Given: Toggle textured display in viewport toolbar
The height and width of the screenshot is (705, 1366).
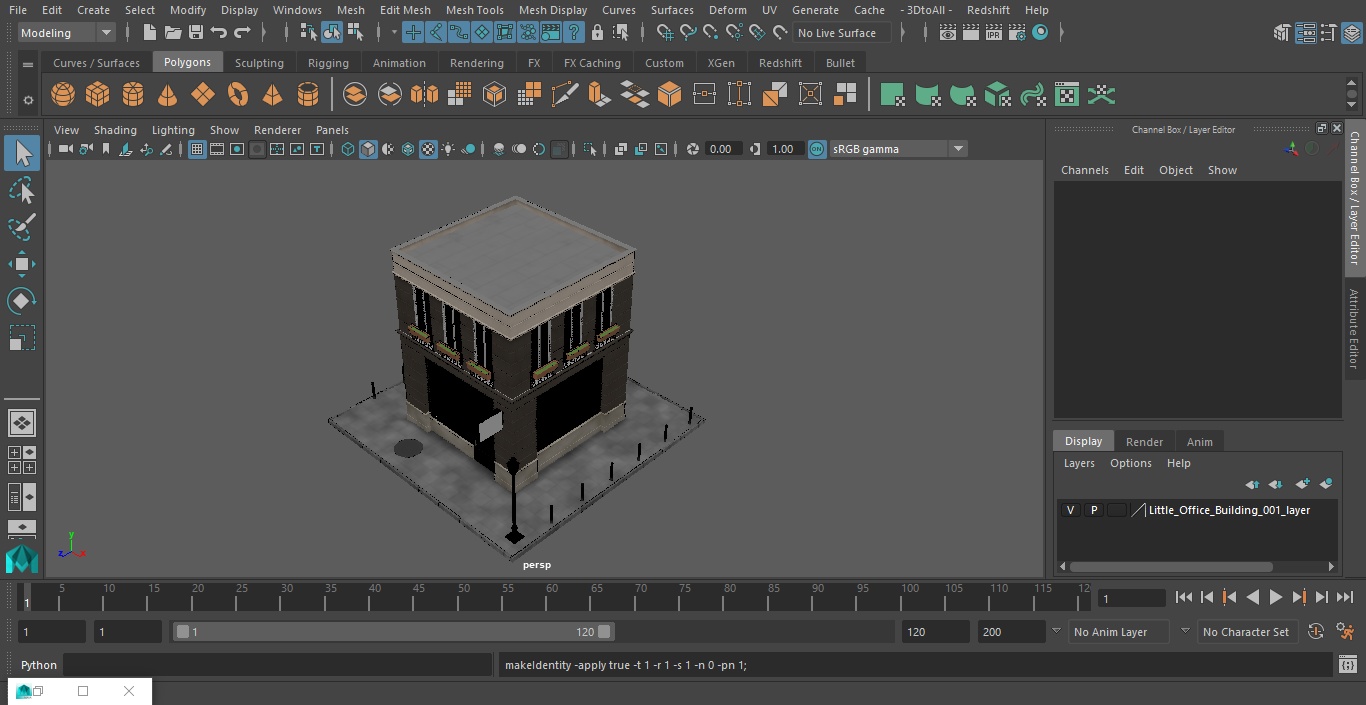Looking at the screenshot, I should 428,149.
